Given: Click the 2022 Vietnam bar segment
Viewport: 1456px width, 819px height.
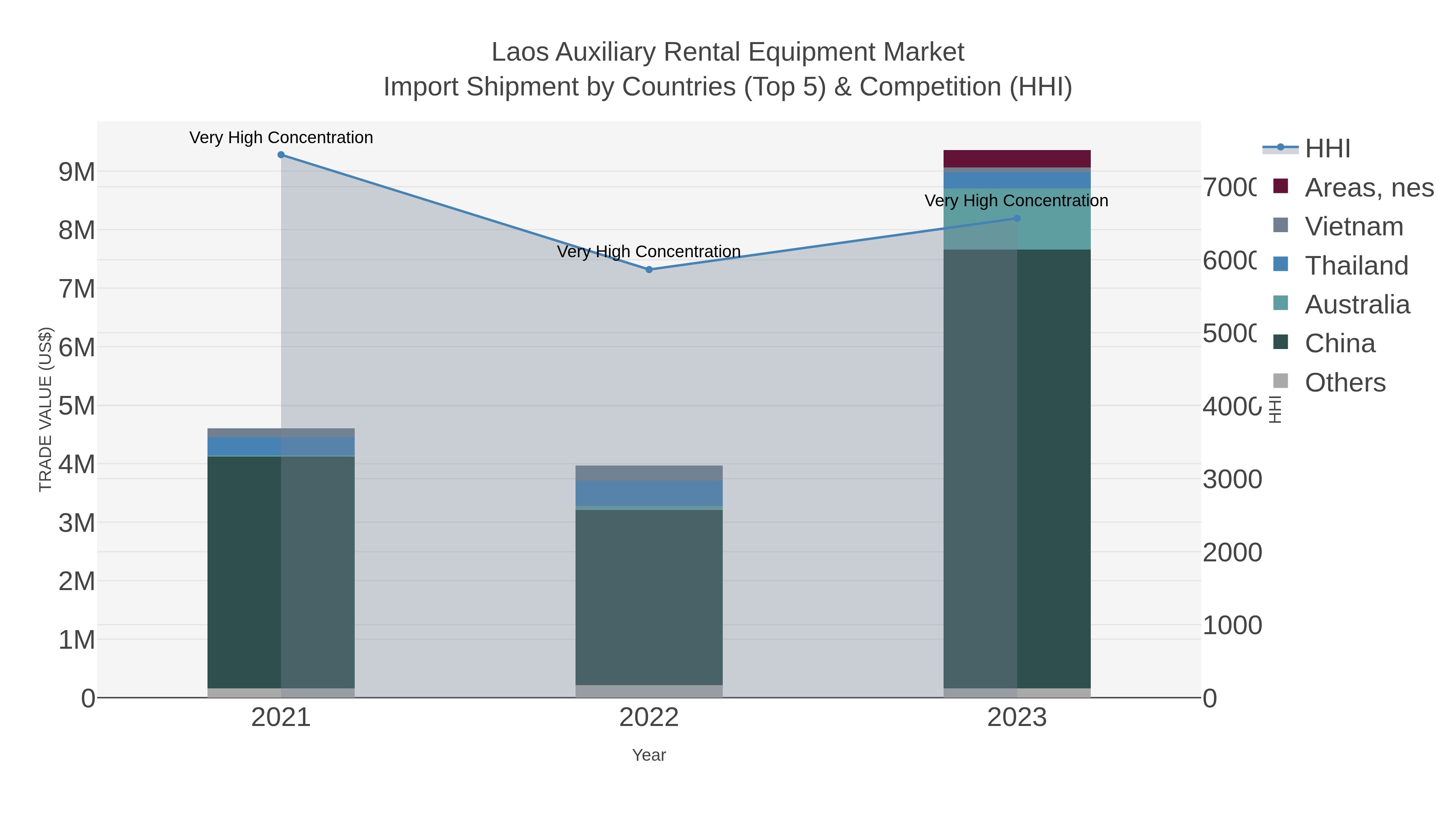Looking at the screenshot, I should [x=649, y=473].
